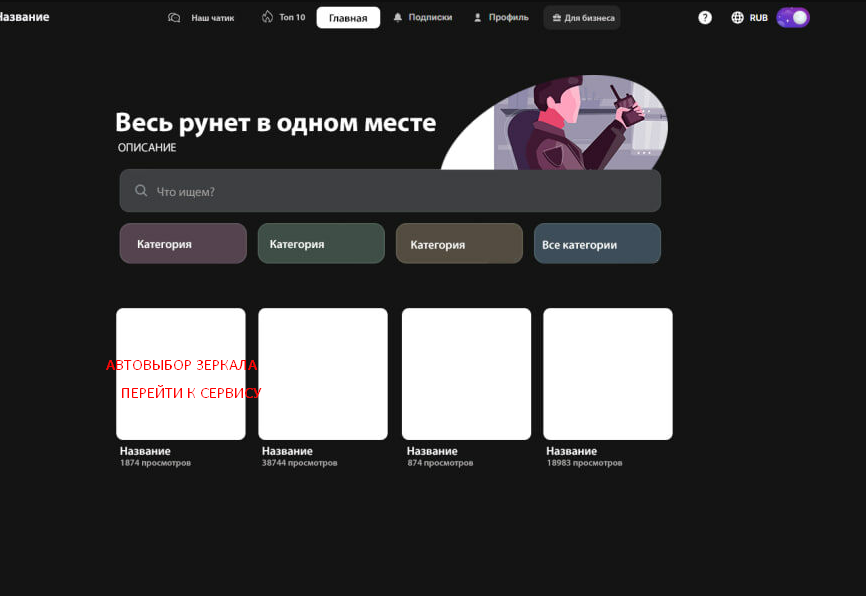Switch to the Главная tab

point(348,18)
